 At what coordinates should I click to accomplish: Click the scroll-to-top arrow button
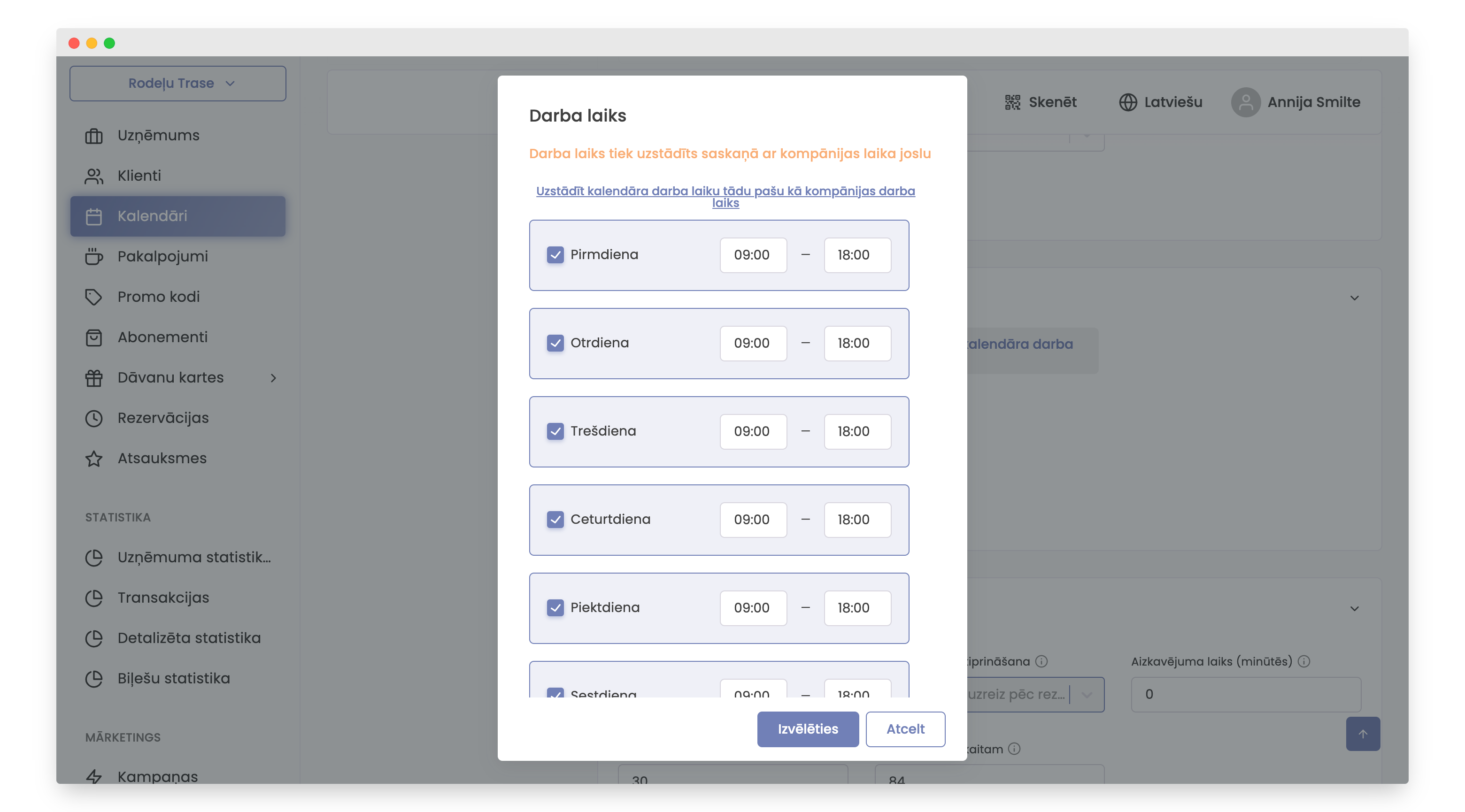point(1363,734)
